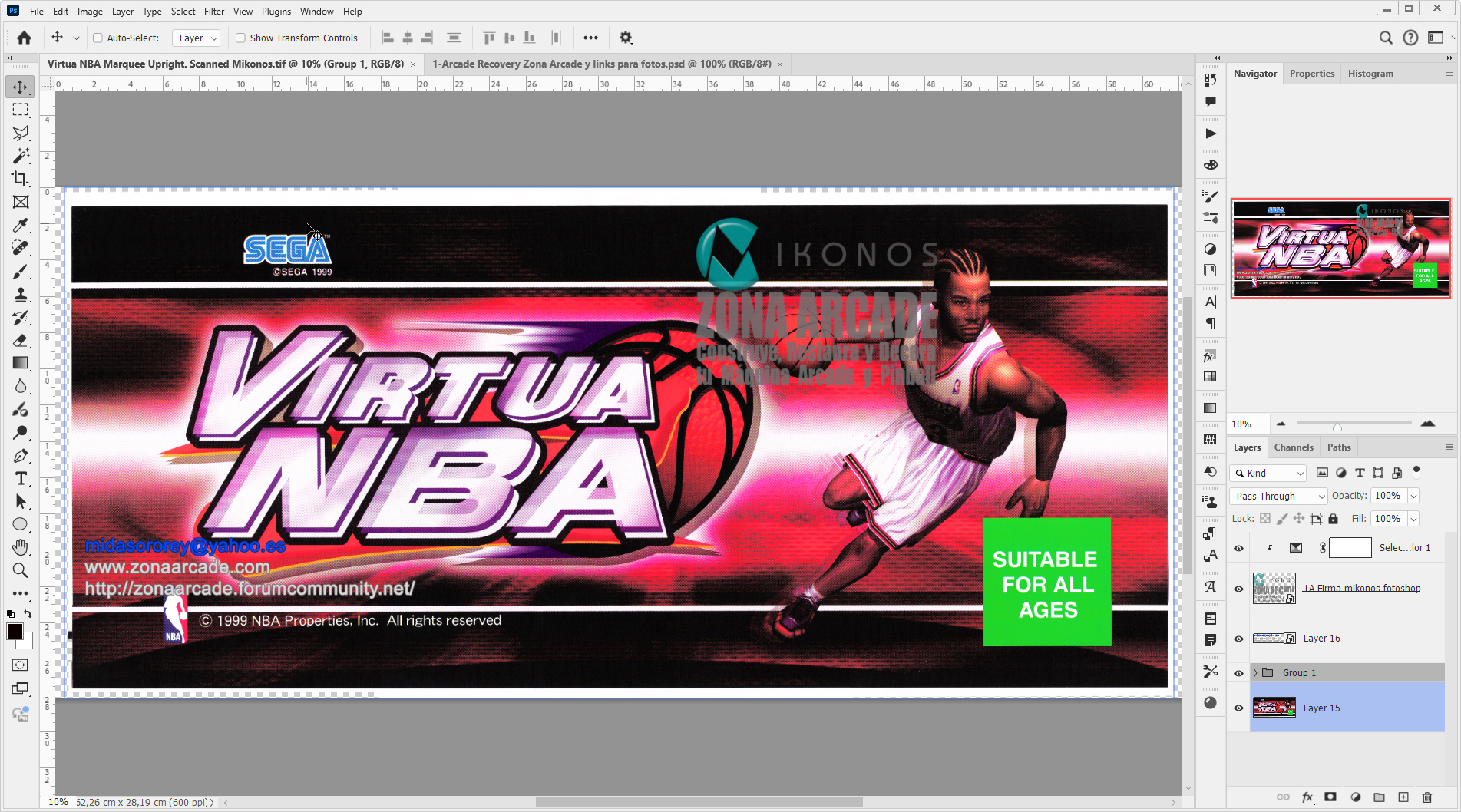Hide the Layer 16 layer
The image size is (1461, 812).
(x=1238, y=638)
